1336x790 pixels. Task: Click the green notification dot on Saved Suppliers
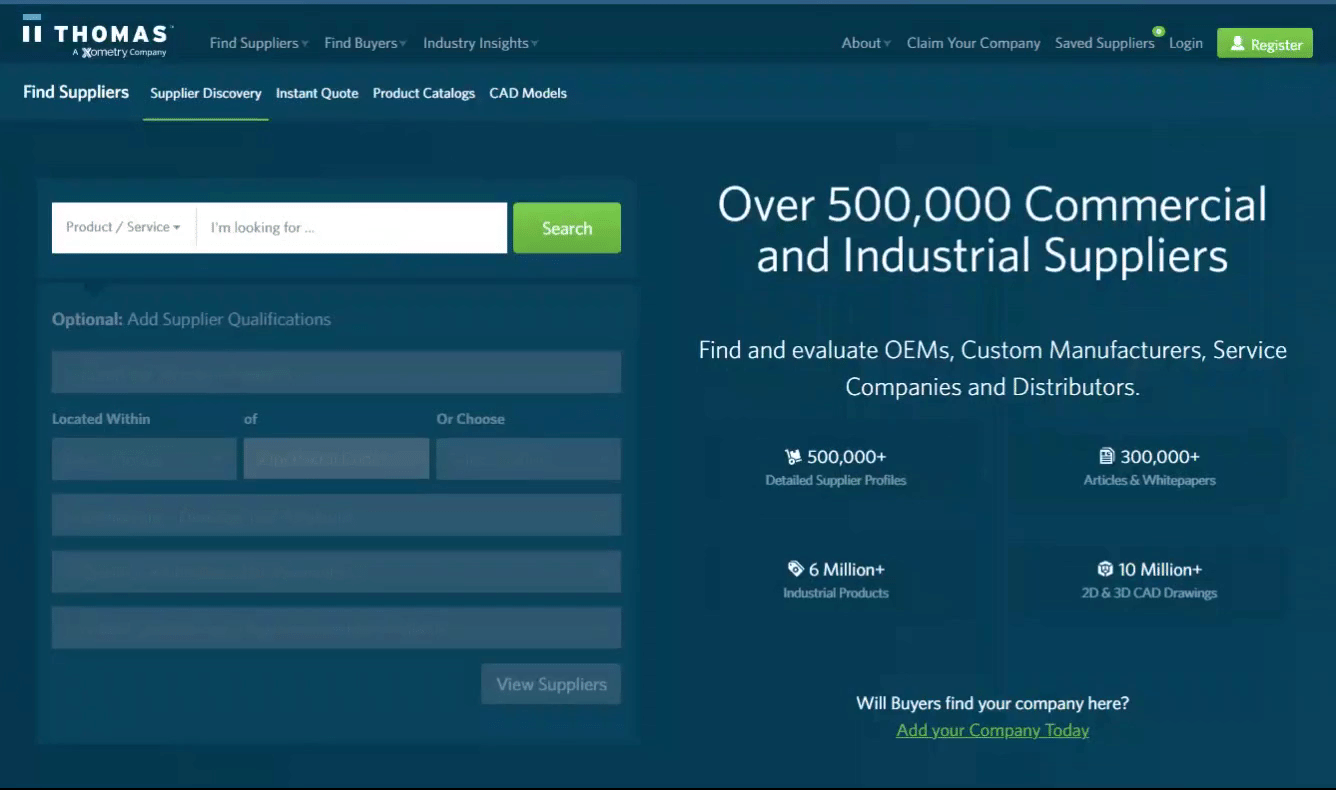click(x=1158, y=31)
